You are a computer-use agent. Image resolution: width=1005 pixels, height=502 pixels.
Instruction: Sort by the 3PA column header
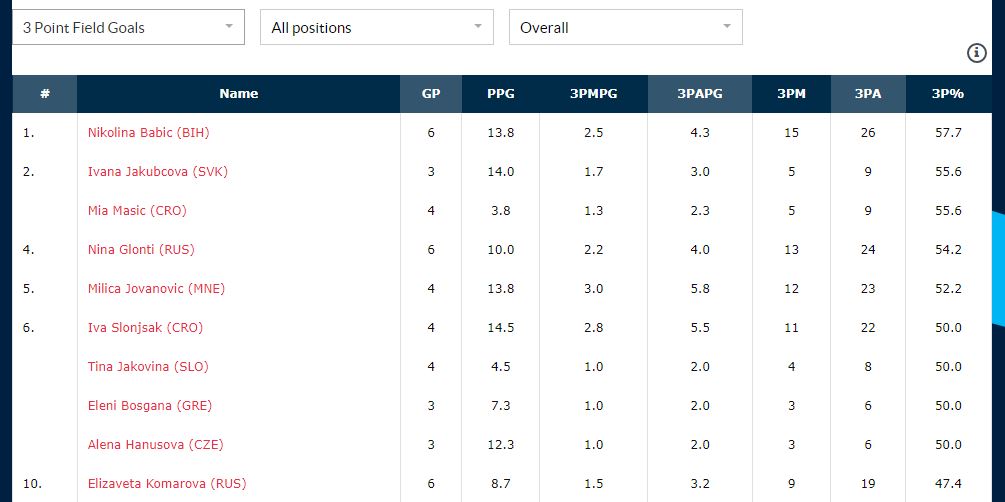868,94
